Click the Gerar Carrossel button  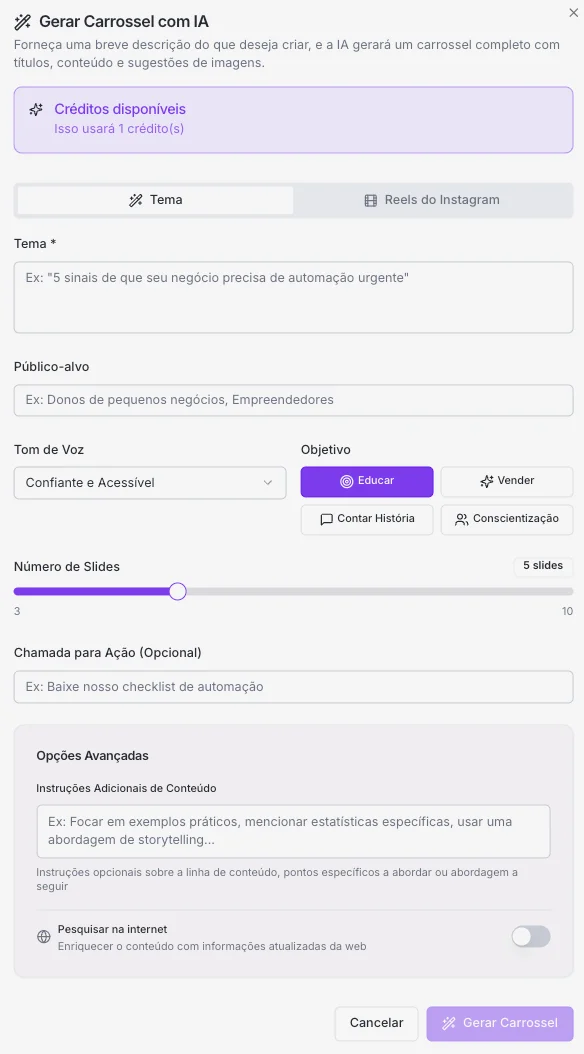point(499,1023)
